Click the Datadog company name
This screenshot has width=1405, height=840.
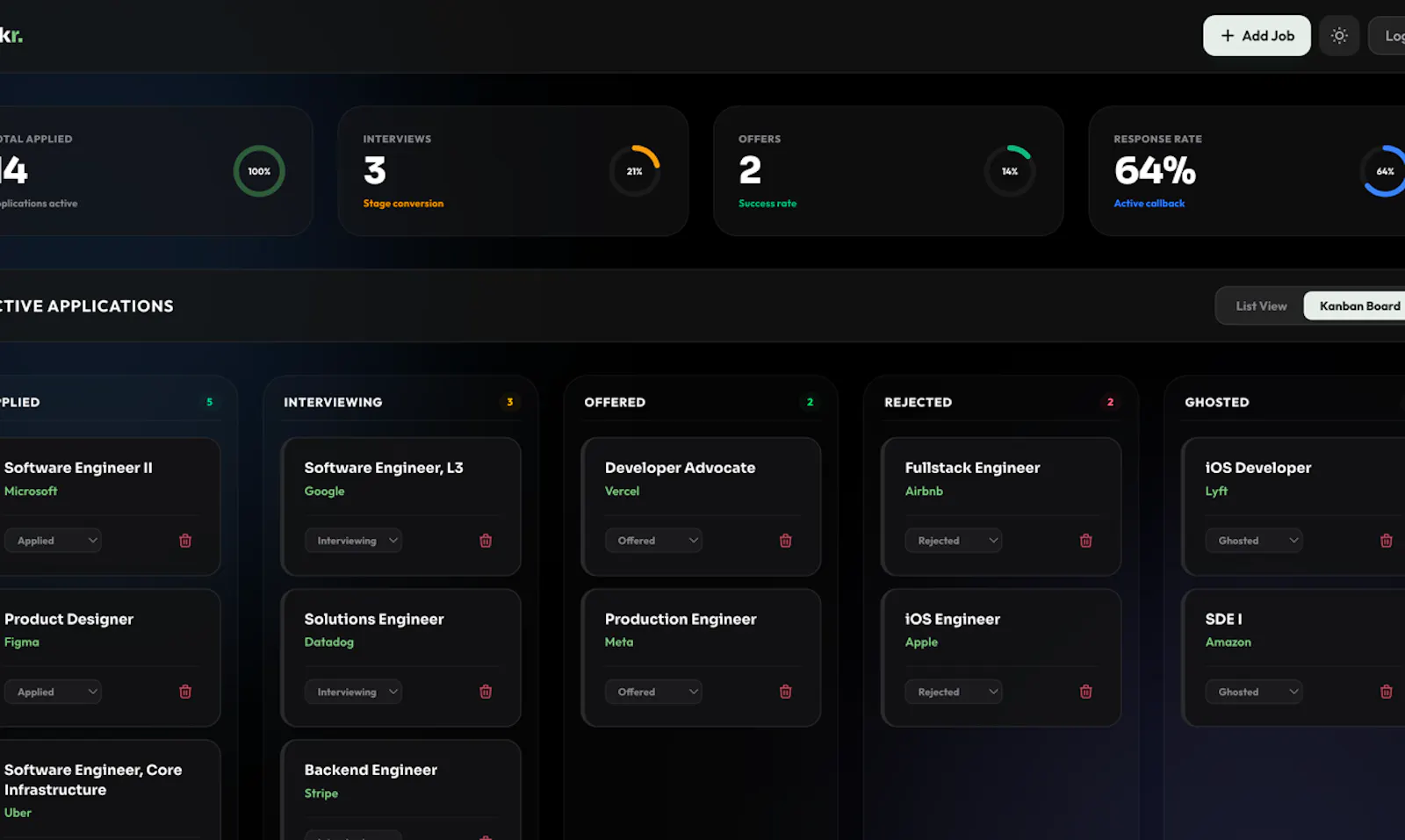point(329,643)
